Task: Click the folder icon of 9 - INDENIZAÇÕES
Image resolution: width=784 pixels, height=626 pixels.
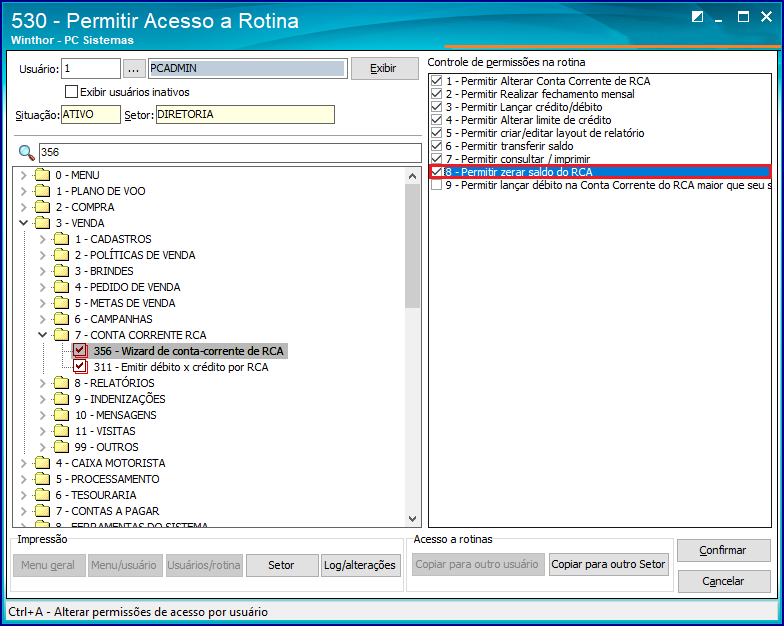Action: click(62, 399)
